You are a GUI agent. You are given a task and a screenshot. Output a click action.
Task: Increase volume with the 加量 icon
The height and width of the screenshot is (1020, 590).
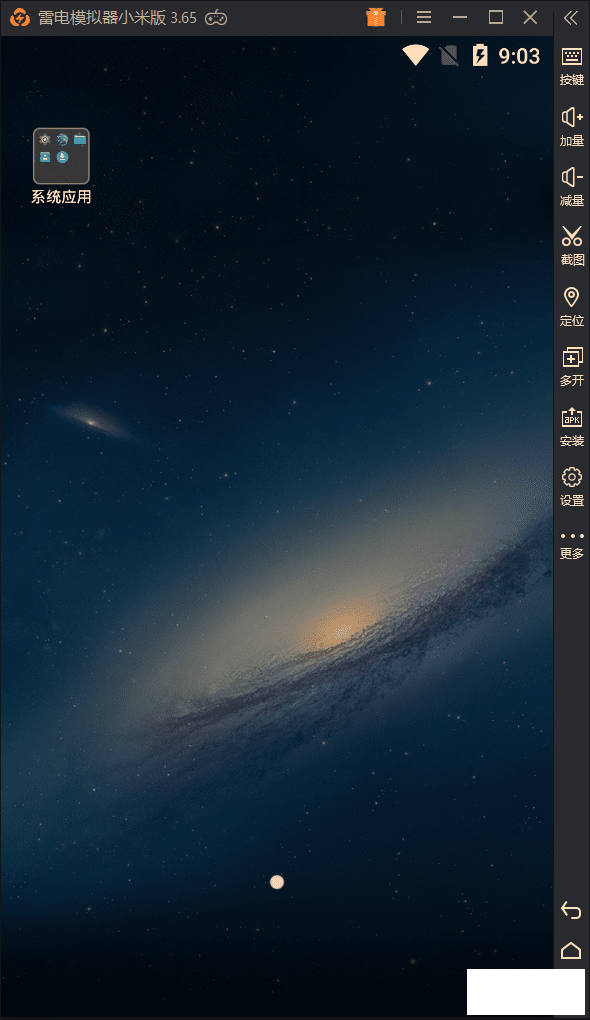click(x=572, y=127)
